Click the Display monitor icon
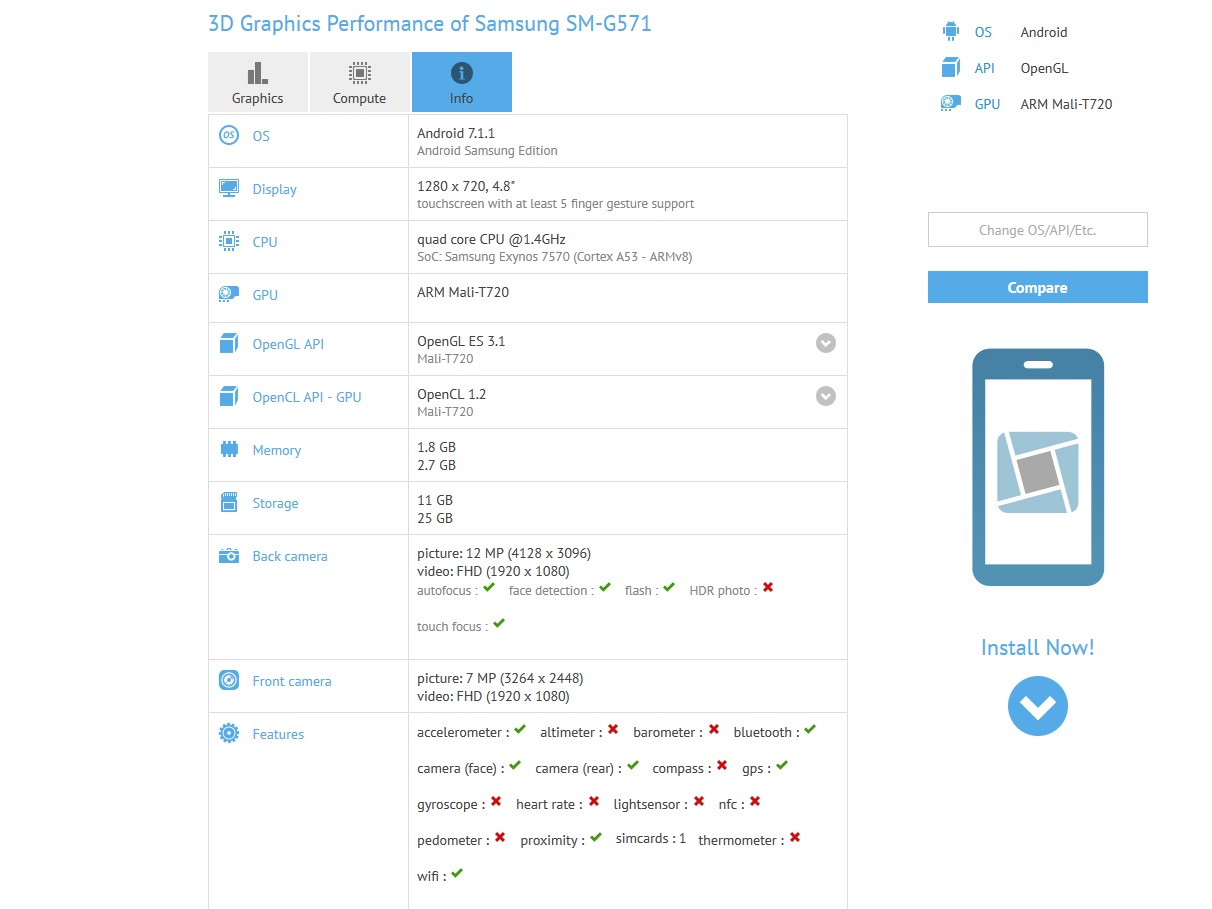 pyautogui.click(x=229, y=188)
